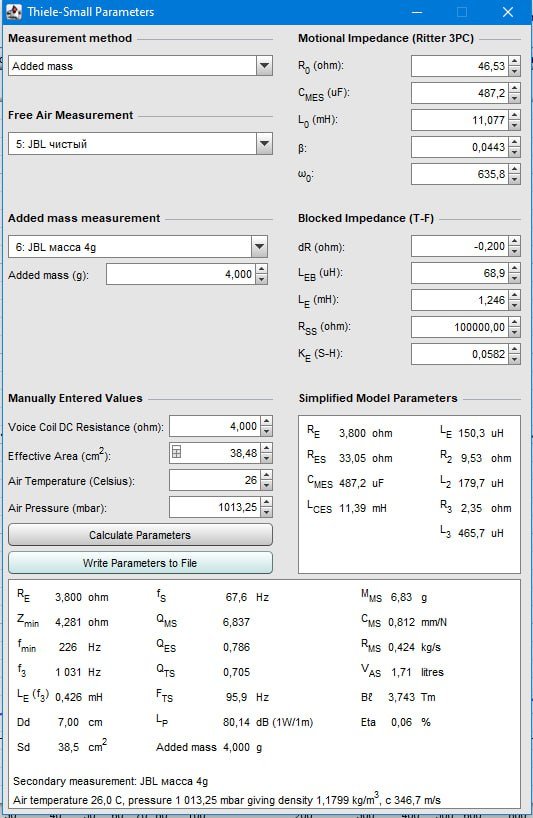The image size is (533, 818).
Task: Open the Free Air Measurement dropdown arrow
Action: [x=264, y=143]
